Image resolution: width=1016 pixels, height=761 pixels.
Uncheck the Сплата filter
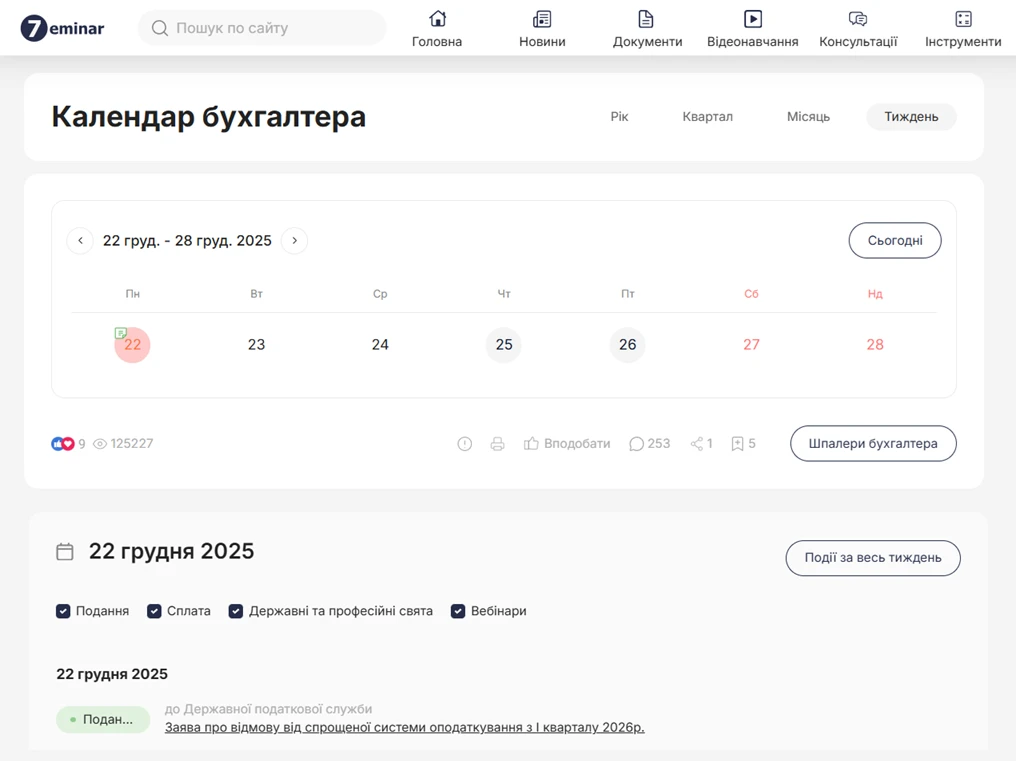tap(154, 610)
